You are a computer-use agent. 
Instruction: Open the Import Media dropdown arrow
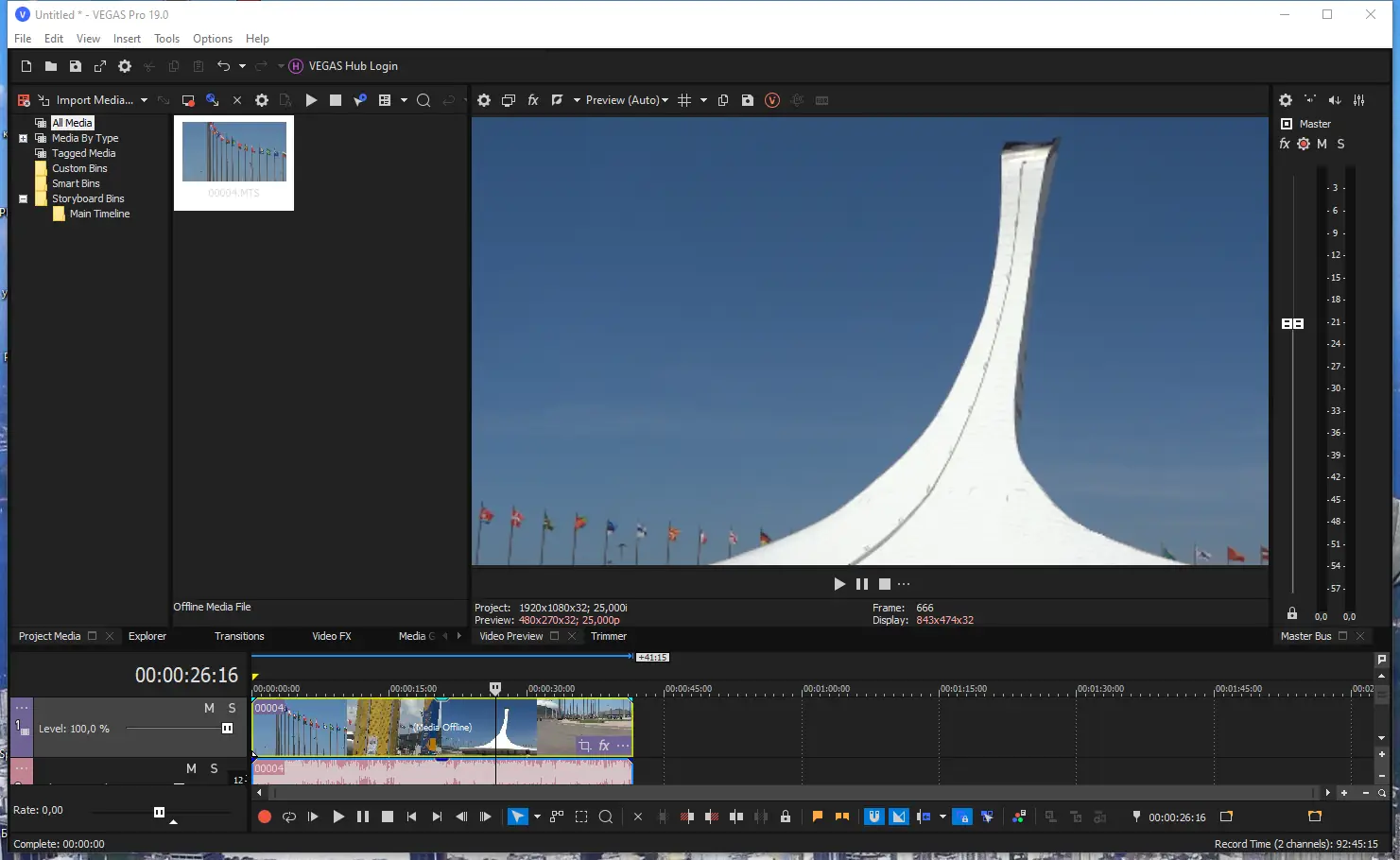(x=144, y=100)
